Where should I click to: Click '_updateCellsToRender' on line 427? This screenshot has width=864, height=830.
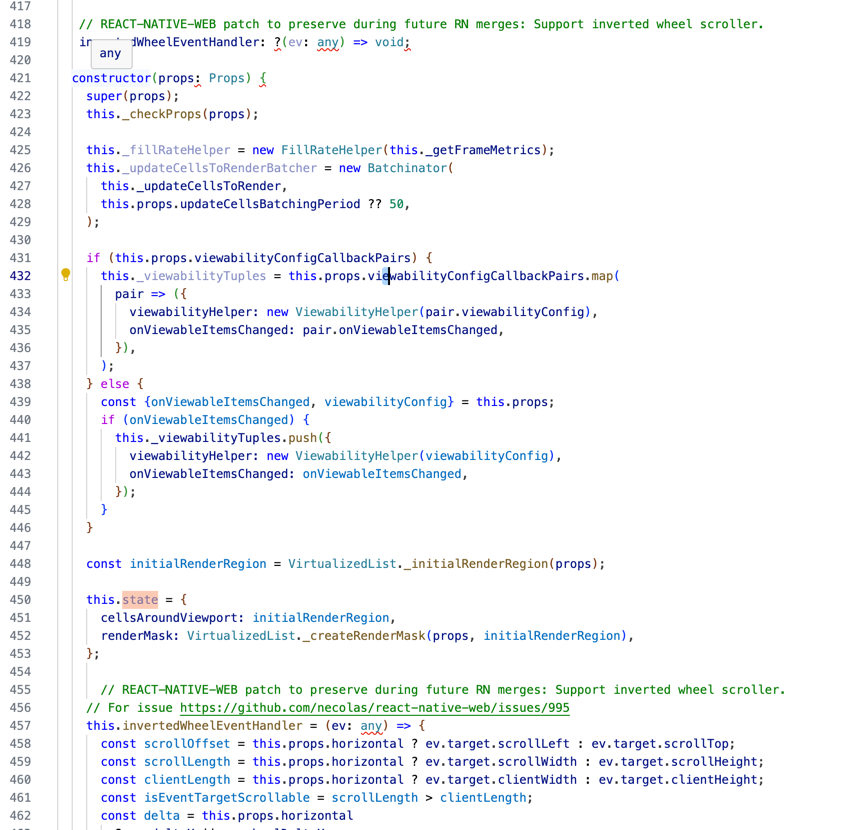coord(209,186)
